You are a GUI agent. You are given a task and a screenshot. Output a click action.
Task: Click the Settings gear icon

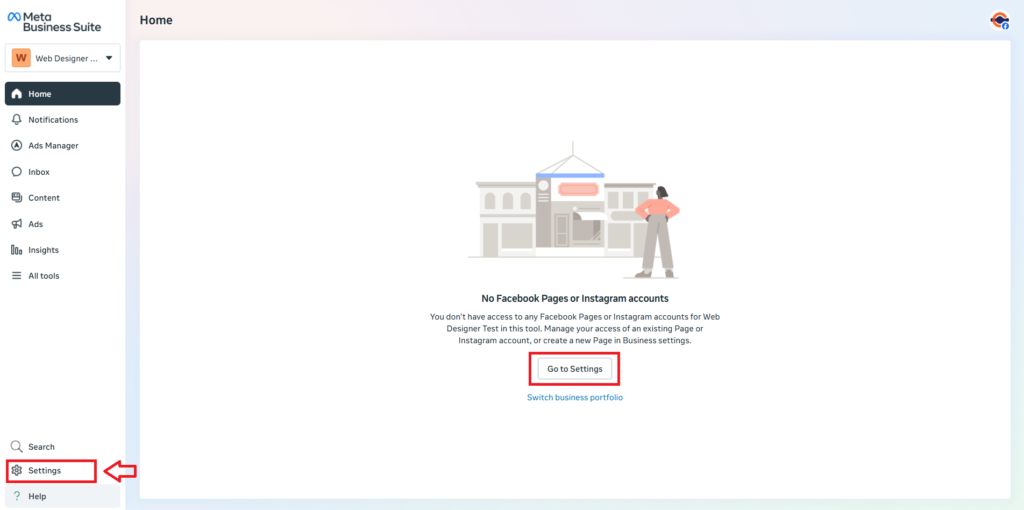(x=18, y=470)
